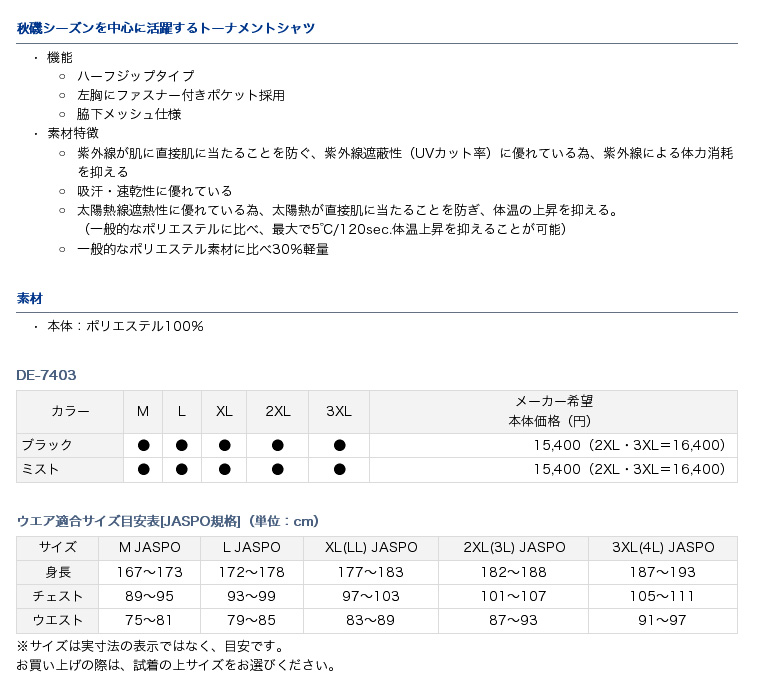Click the 'L' size column header
Image resolution: width=760 pixels, height=691 pixels.
click(x=182, y=411)
